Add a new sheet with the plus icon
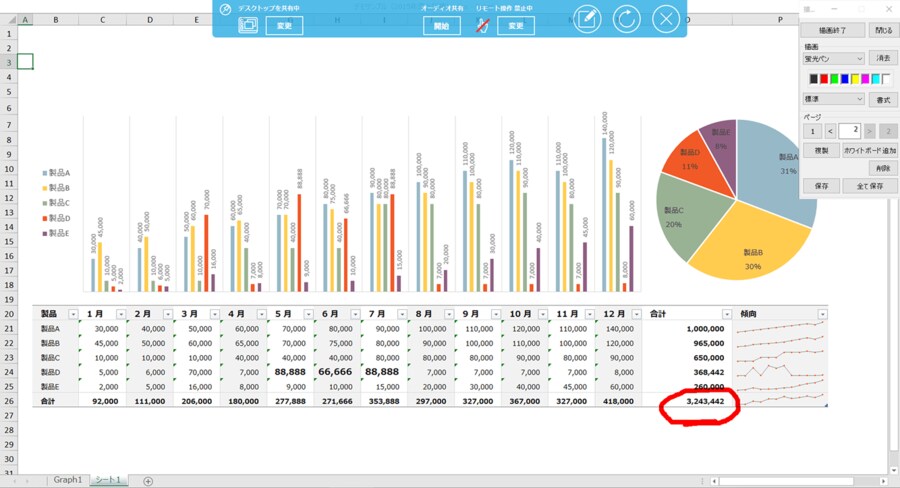900x488 pixels. pyautogui.click(x=148, y=481)
